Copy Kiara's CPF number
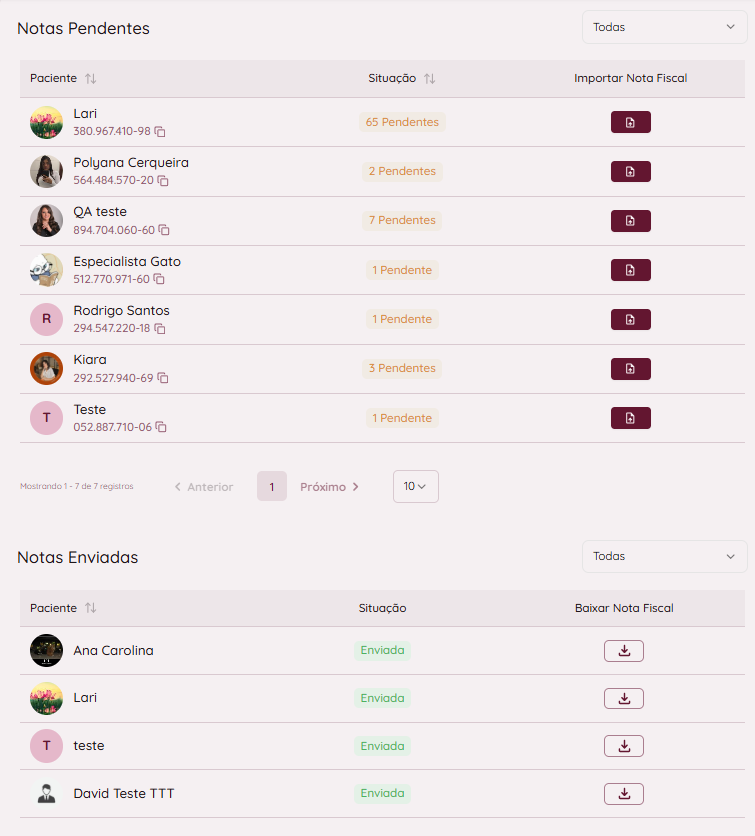Image resolution: width=755 pixels, height=836 pixels. (163, 378)
